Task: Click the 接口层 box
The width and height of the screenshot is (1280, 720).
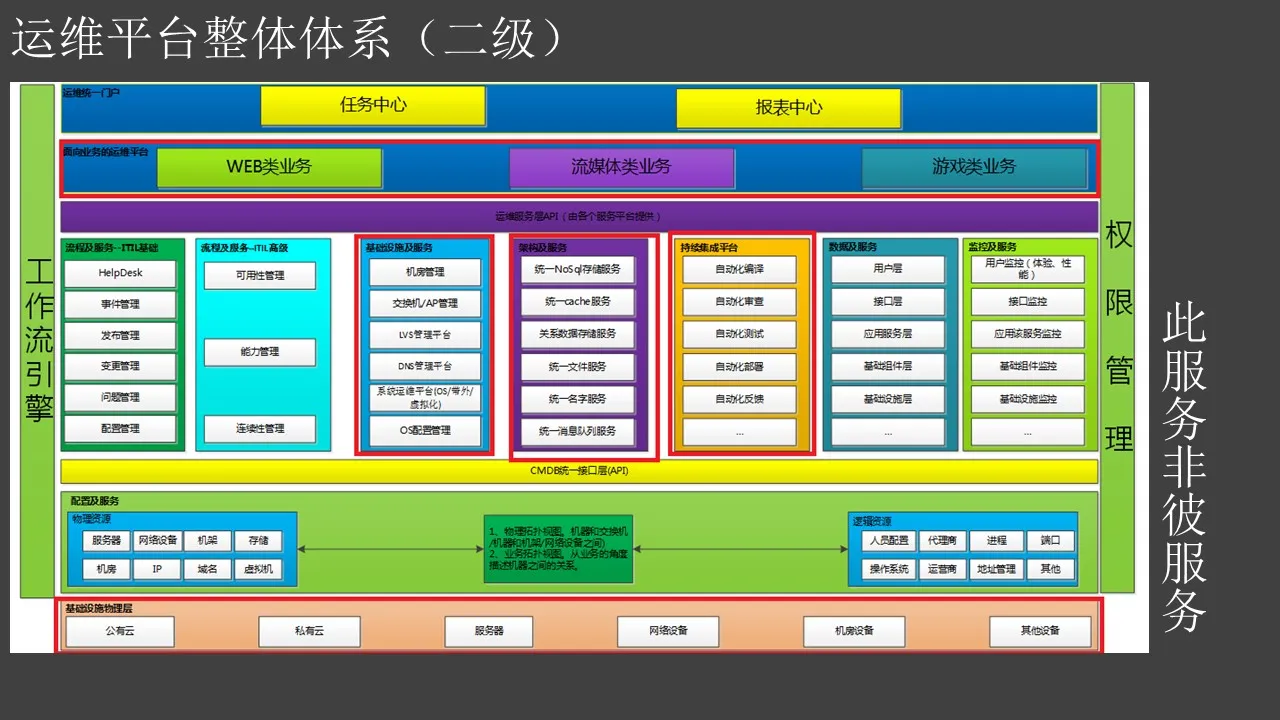Action: (x=888, y=301)
